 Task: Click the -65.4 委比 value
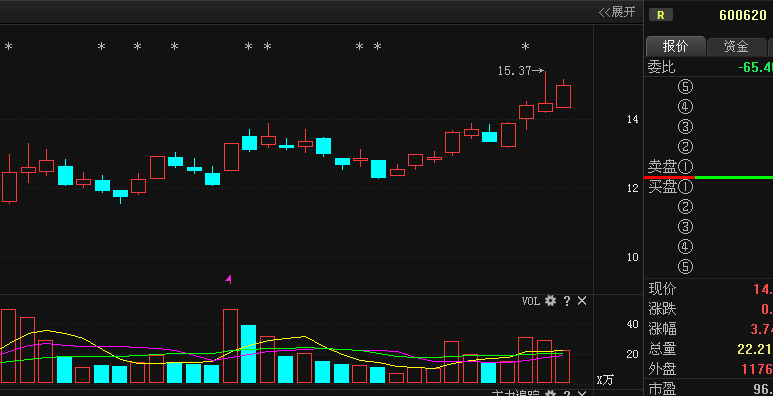click(755, 67)
